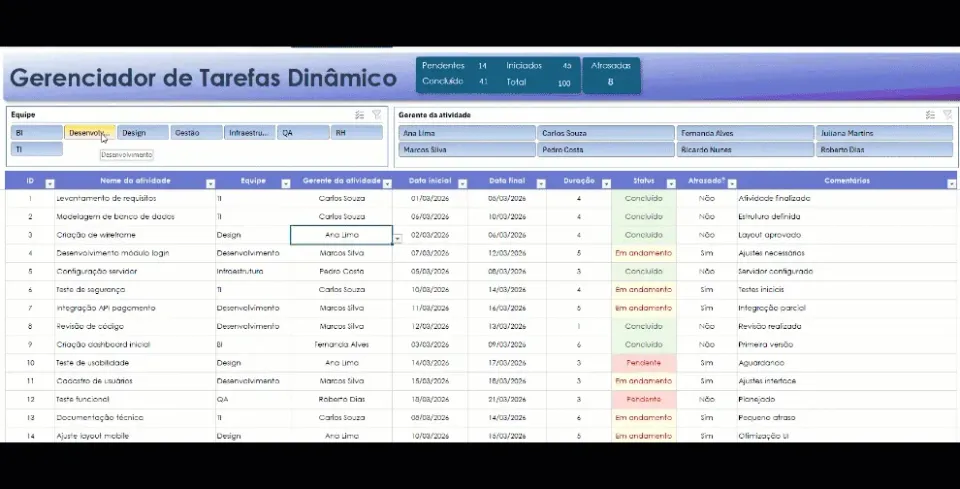960x489 pixels.
Task: Filter team slicer by BI
Action: coord(37,133)
